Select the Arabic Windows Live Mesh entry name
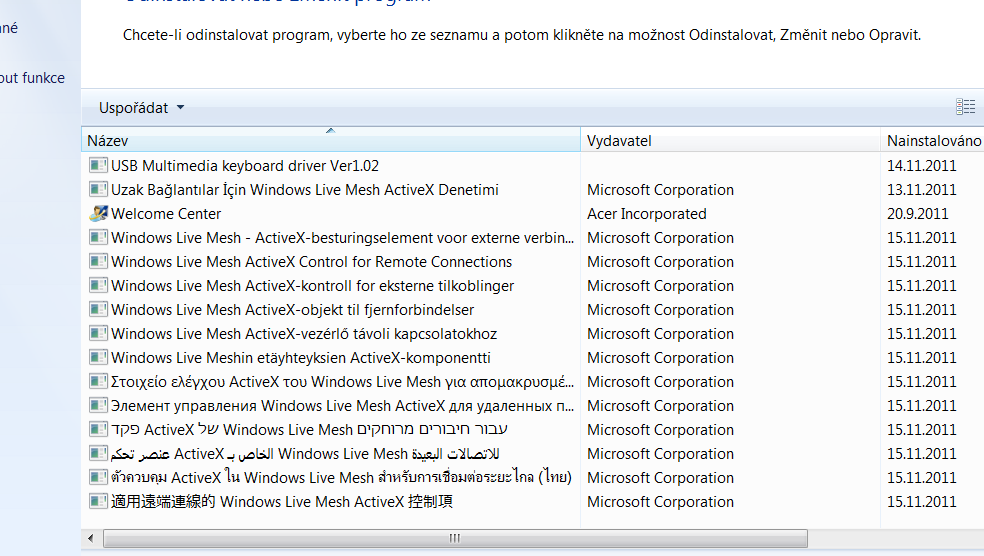 305,454
